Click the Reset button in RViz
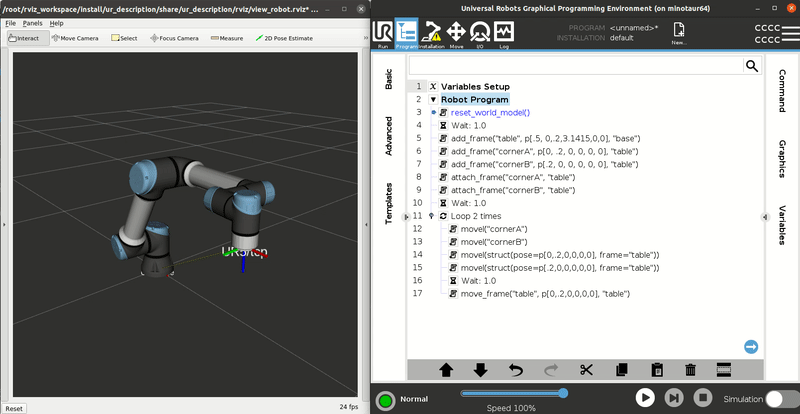The height and width of the screenshot is (414, 800). pos(14,408)
